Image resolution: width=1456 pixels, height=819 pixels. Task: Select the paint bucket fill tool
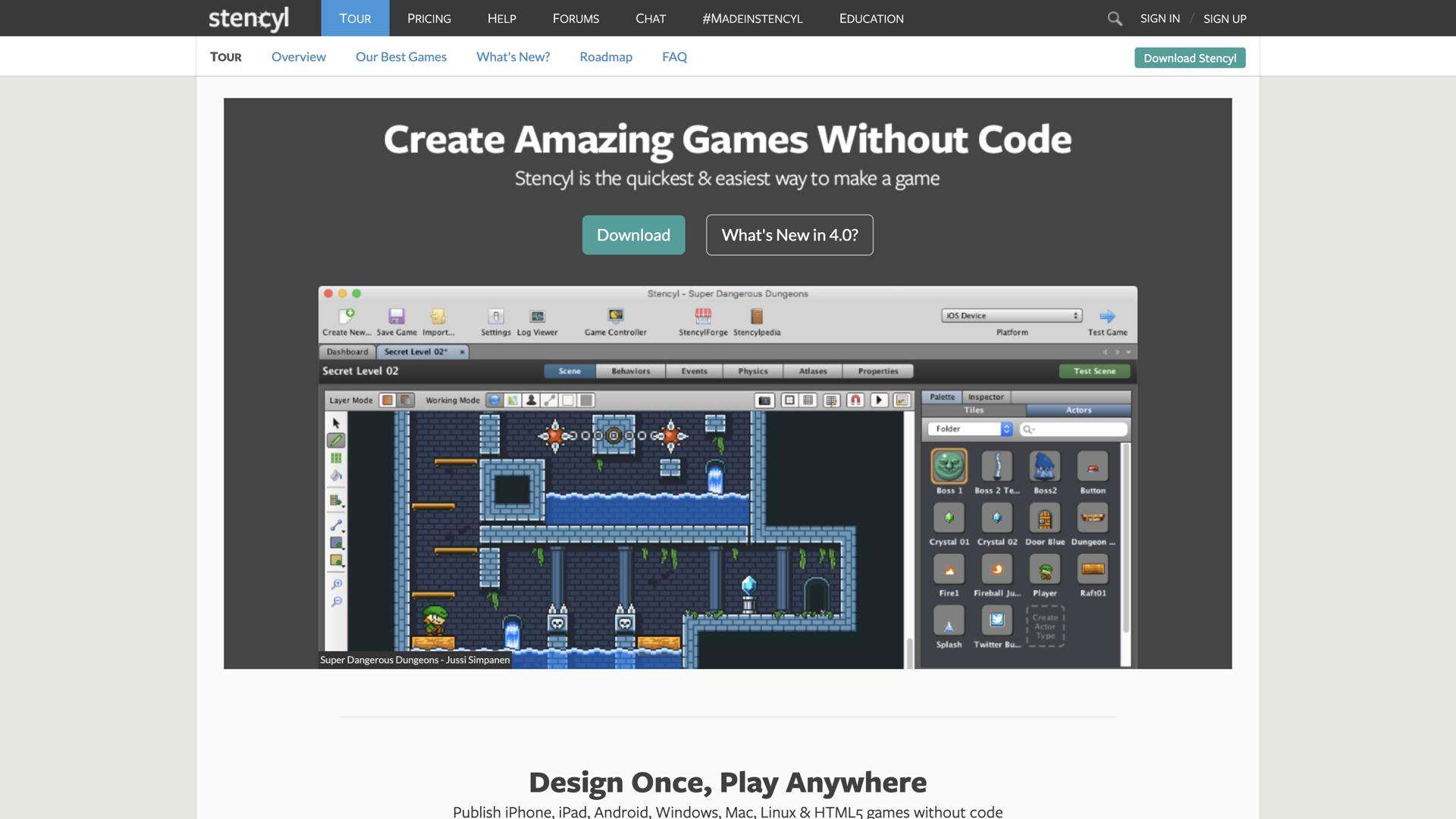pyautogui.click(x=336, y=475)
